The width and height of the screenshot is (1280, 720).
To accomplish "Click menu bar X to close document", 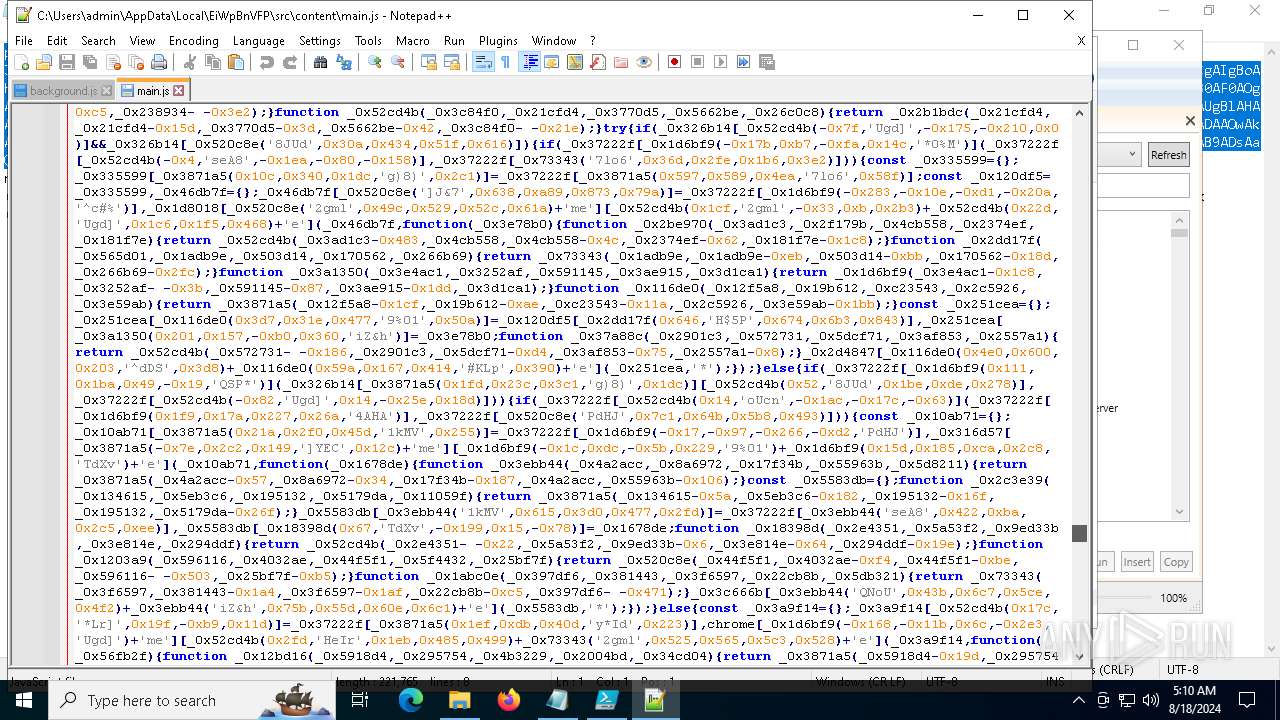I will (1081, 41).
